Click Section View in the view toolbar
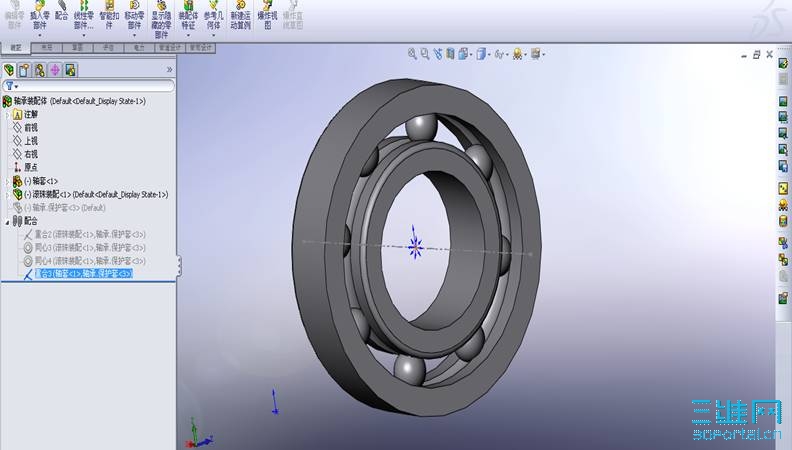792x450 pixels. point(450,54)
